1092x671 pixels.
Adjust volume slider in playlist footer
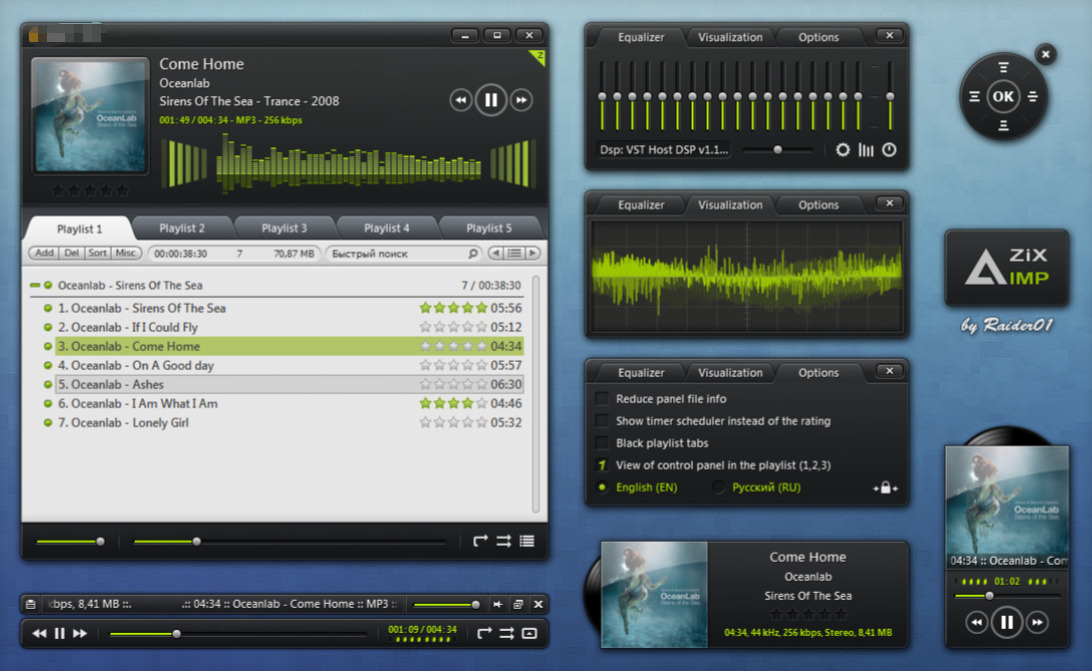click(x=70, y=541)
